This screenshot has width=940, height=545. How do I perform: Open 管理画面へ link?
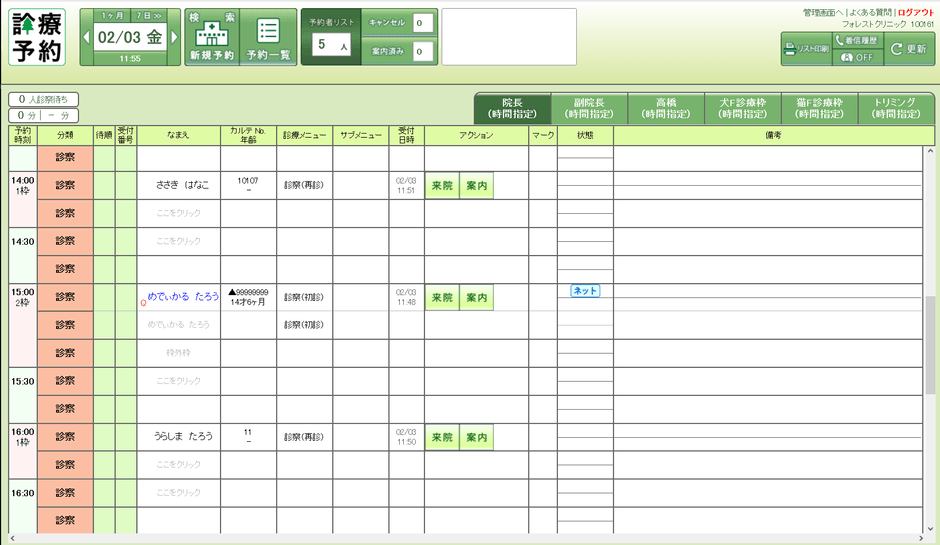[822, 13]
